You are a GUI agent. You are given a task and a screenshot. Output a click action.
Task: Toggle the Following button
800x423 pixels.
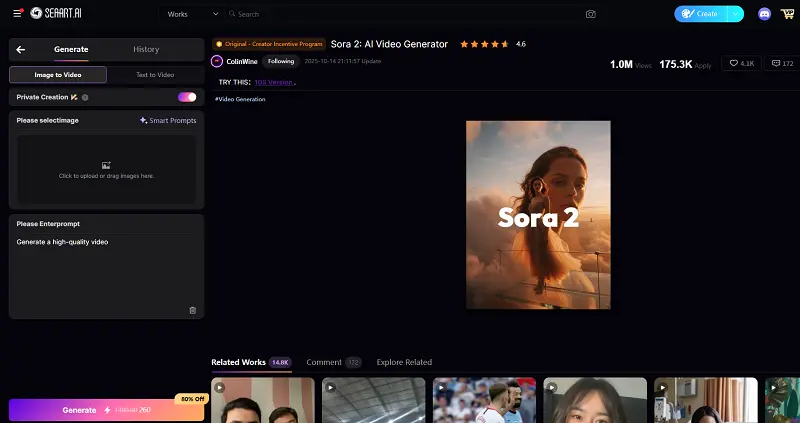(x=281, y=61)
